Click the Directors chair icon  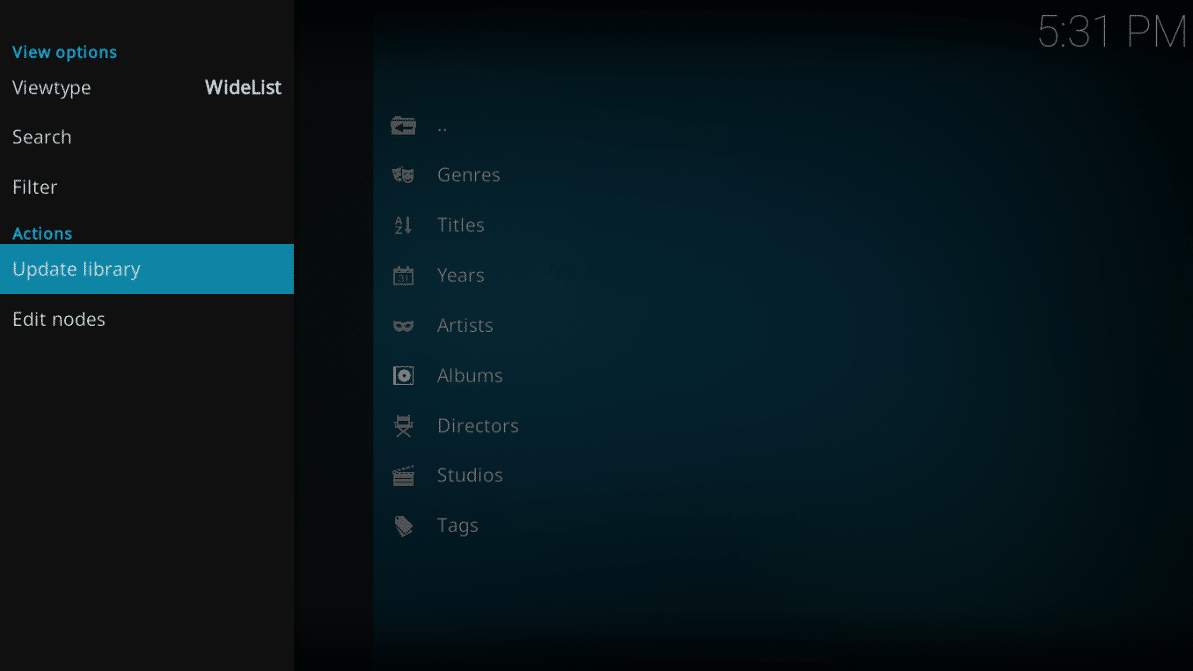click(403, 425)
